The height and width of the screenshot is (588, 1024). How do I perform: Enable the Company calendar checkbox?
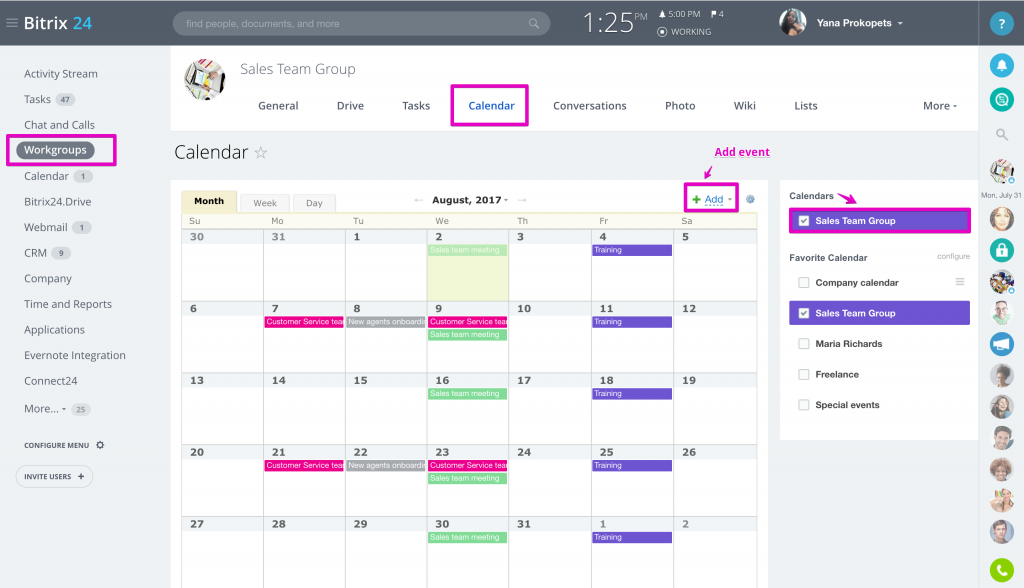(804, 283)
